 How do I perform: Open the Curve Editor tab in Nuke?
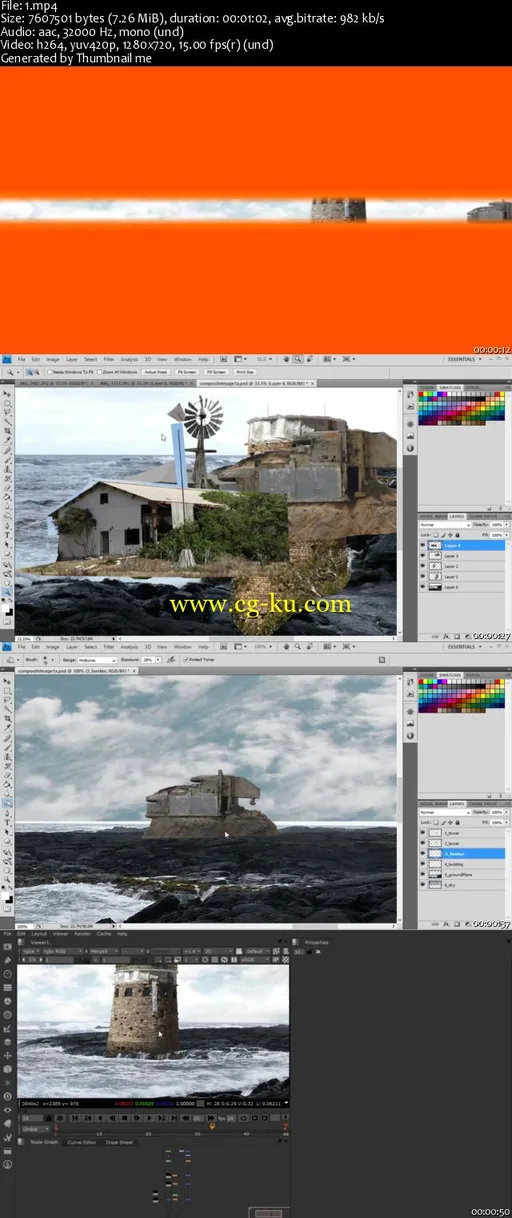pyautogui.click(x=82, y=1141)
